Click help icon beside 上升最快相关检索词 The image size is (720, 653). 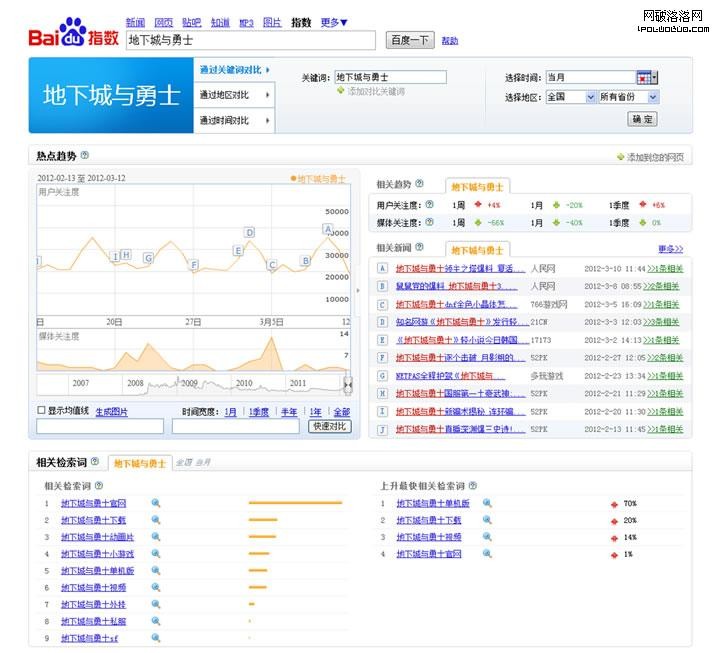[472, 485]
